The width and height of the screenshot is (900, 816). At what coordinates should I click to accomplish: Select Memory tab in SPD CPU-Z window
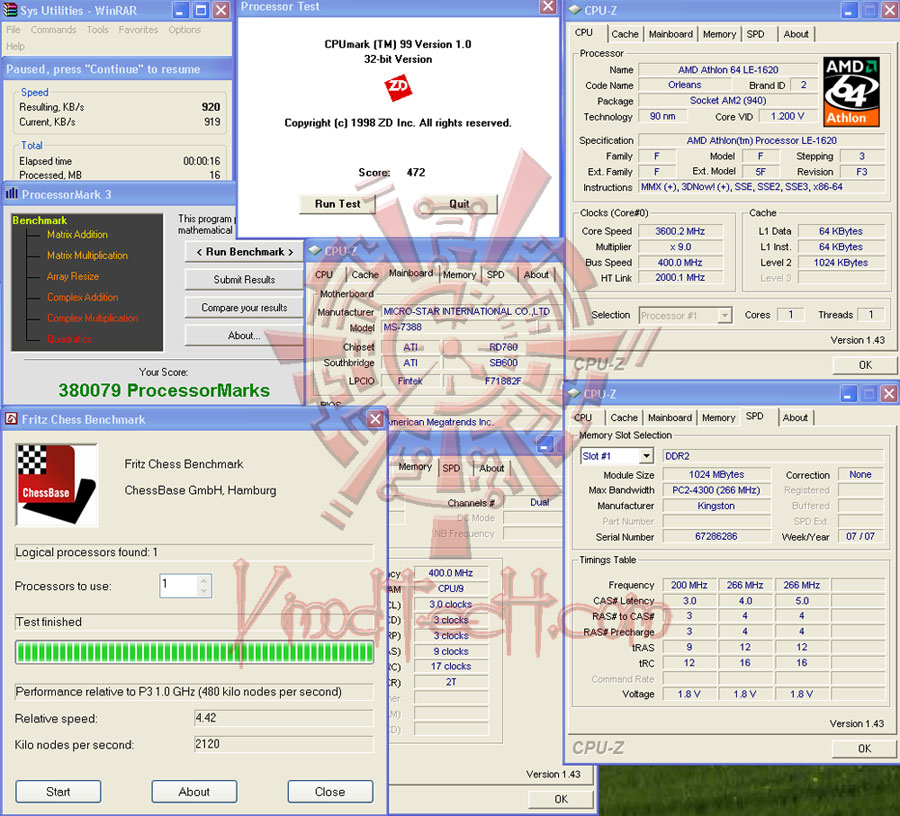pyautogui.click(x=719, y=418)
